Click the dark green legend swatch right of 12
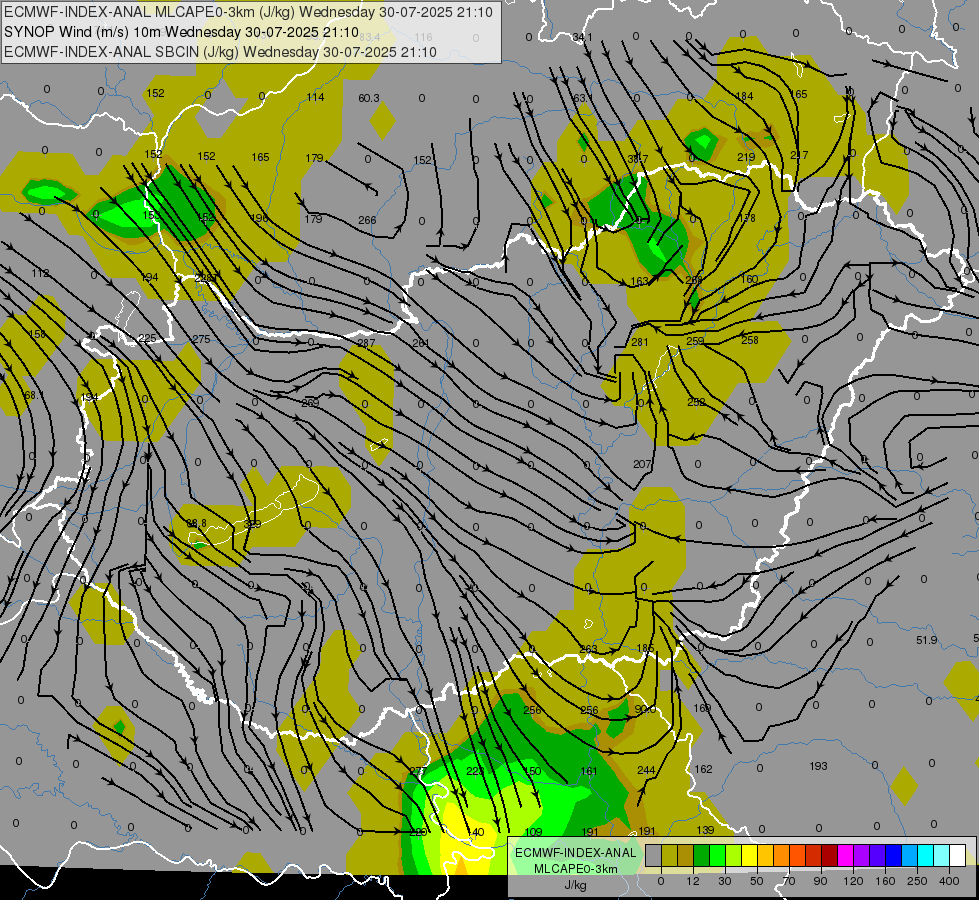This screenshot has width=979, height=900. 702,855
